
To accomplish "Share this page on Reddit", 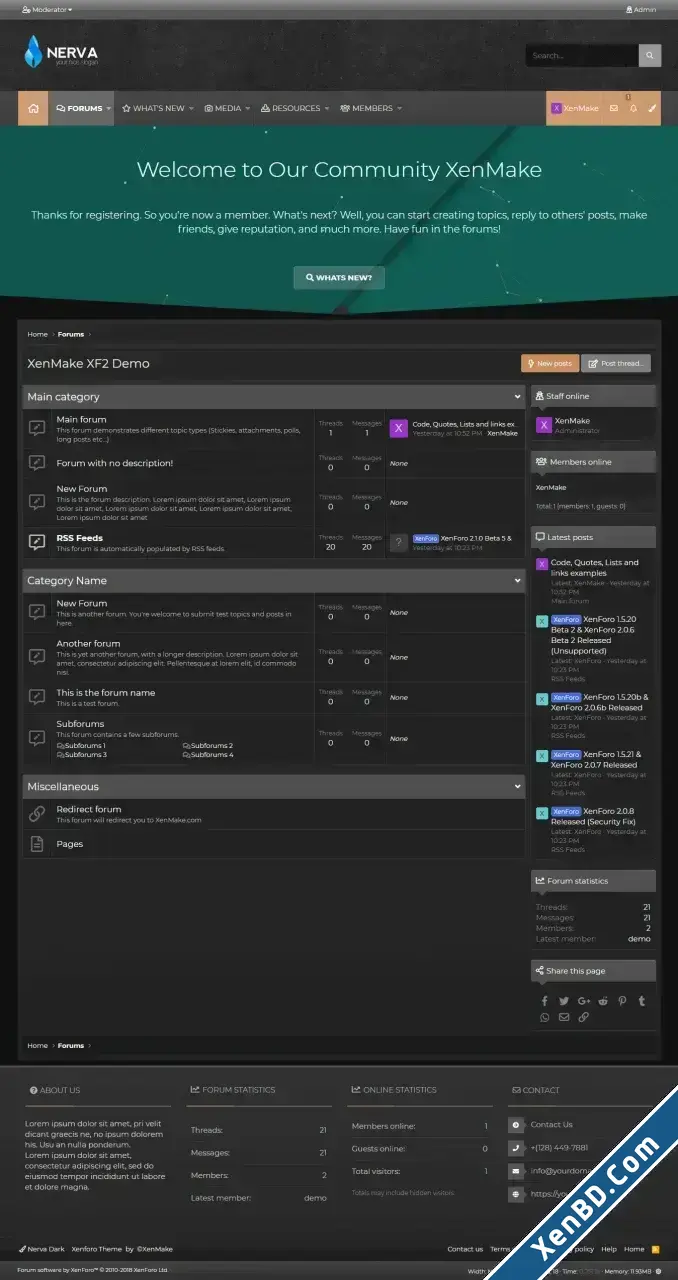I will pyautogui.click(x=603, y=1000).
